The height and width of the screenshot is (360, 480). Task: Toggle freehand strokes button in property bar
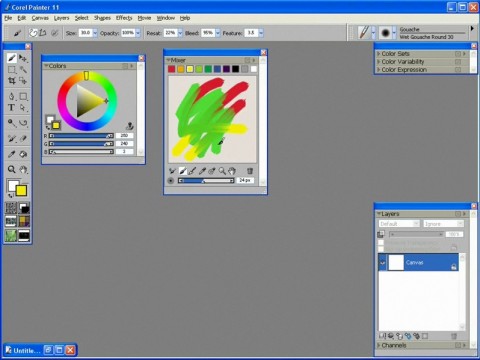coord(33,33)
